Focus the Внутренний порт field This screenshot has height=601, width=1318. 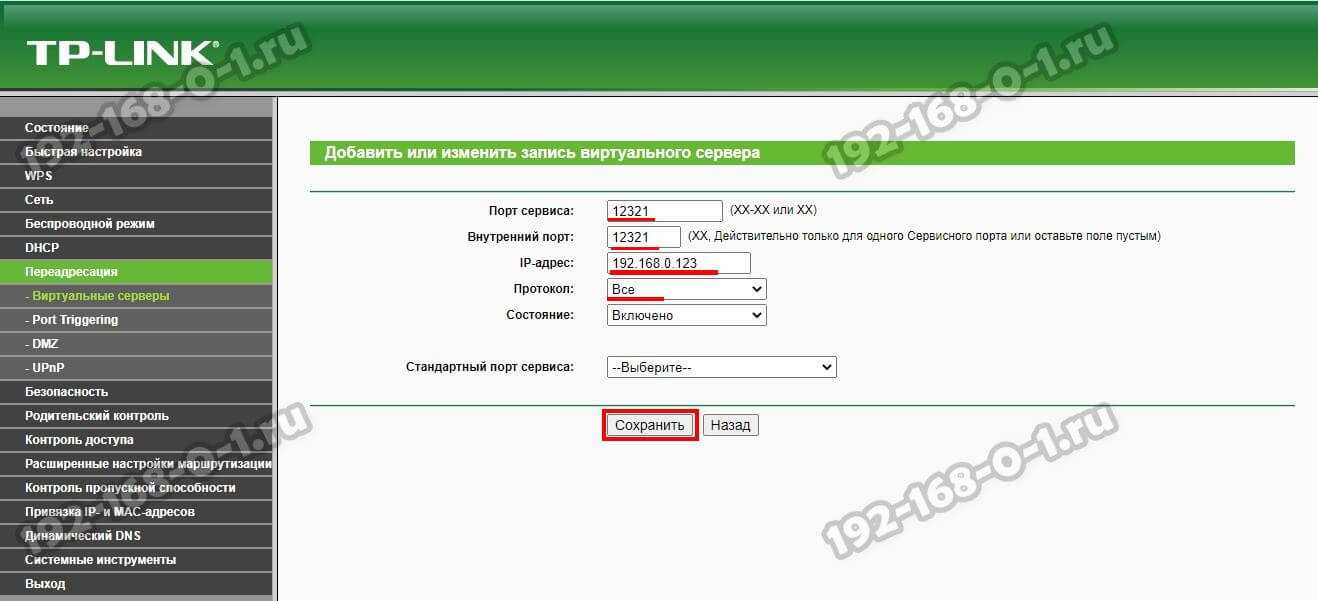coord(644,237)
